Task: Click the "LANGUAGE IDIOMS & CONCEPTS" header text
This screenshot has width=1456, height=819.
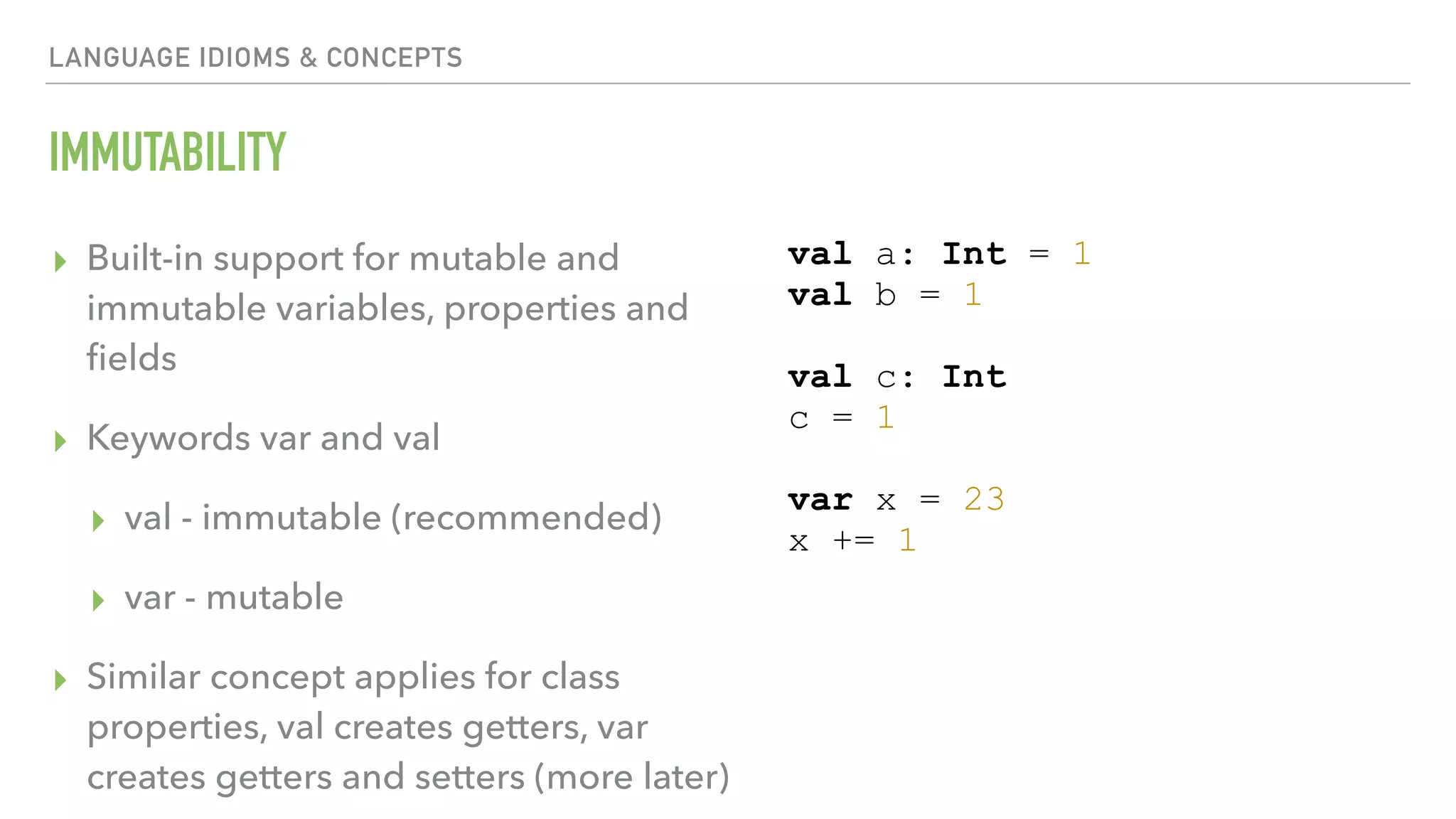Action: click(256, 58)
